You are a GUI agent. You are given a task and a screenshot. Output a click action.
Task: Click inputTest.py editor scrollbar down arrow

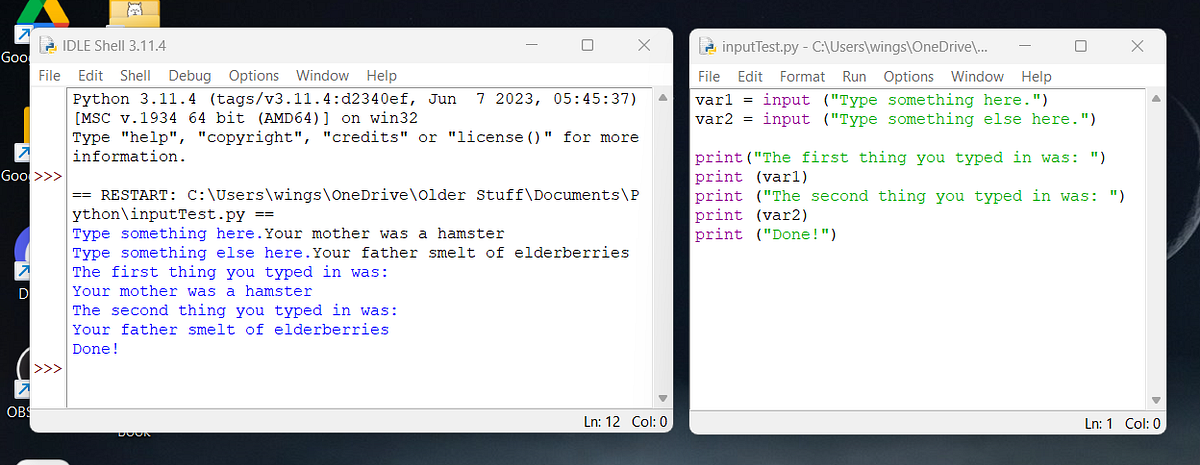(x=1157, y=399)
